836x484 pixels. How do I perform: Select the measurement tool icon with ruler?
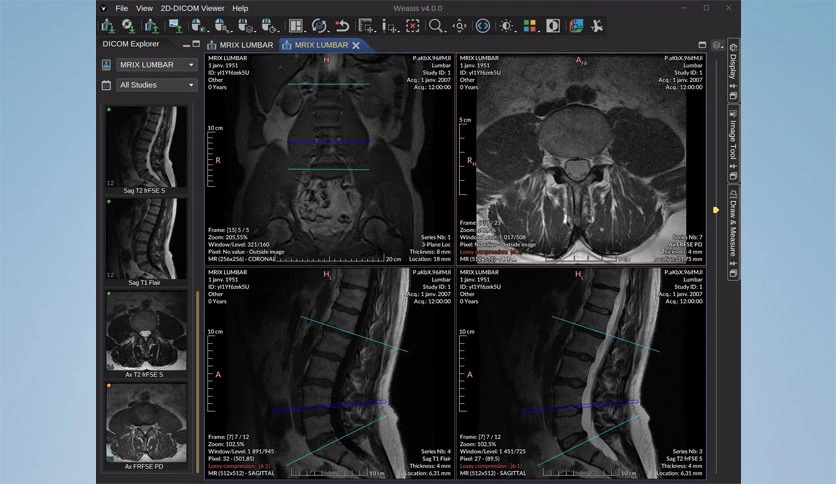366,26
